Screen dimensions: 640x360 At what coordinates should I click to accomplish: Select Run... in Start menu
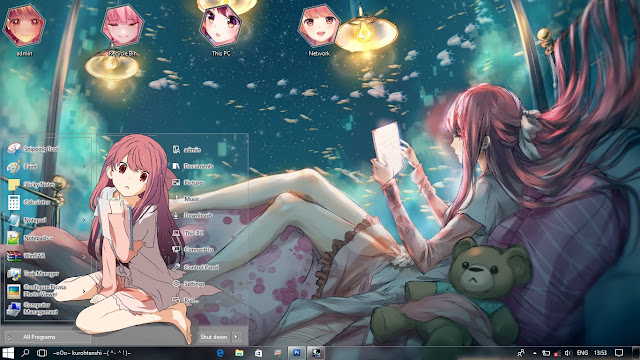(186, 300)
